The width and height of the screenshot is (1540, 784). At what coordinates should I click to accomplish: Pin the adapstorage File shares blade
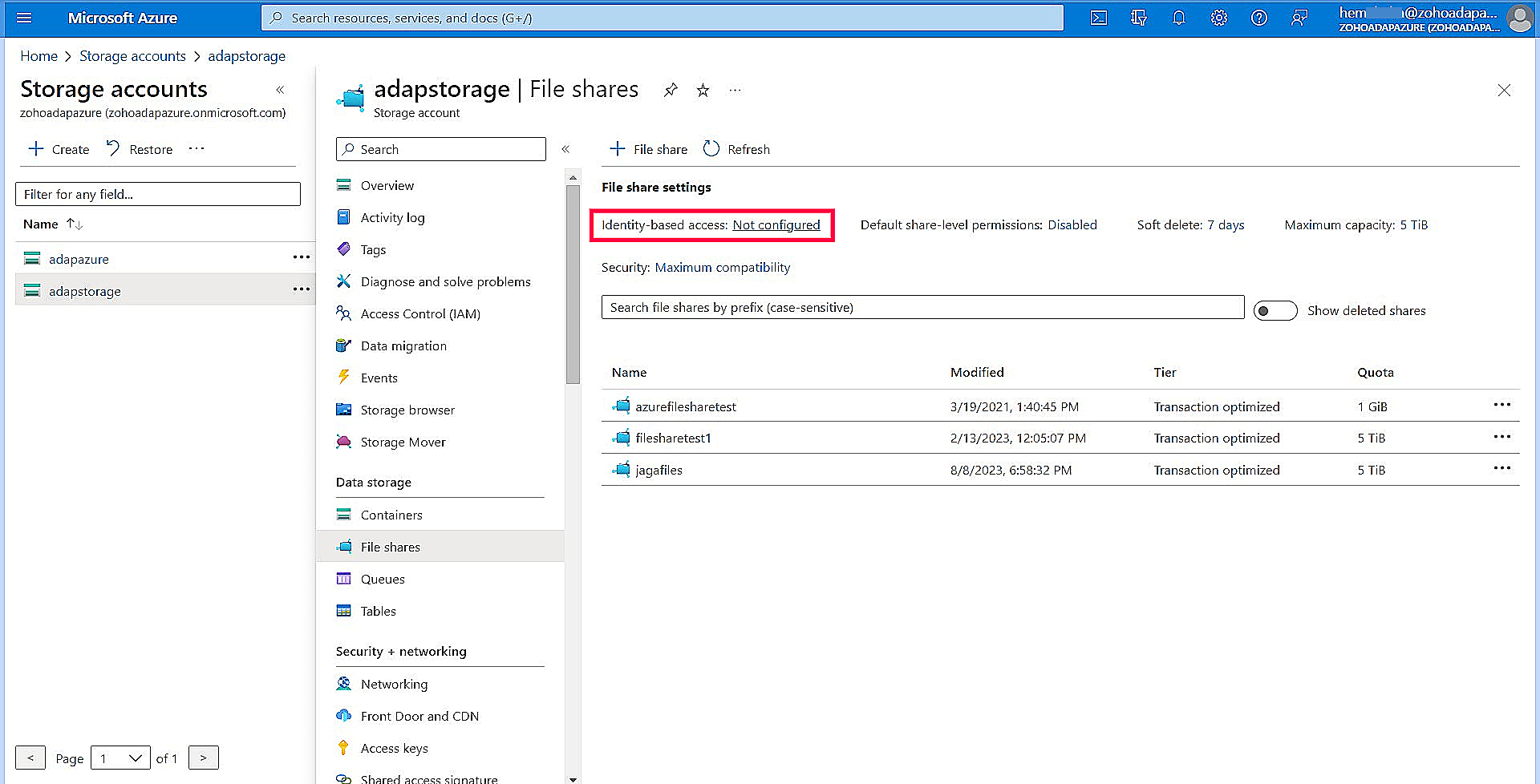coord(671,91)
